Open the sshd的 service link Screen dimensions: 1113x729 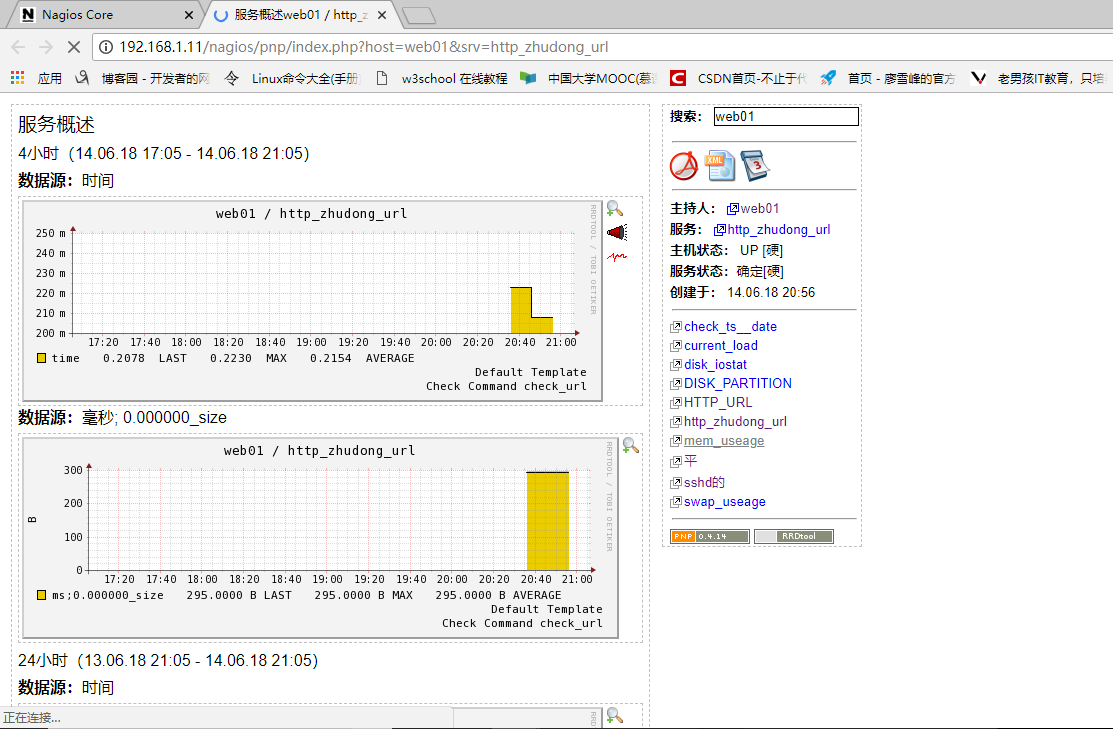(x=704, y=483)
